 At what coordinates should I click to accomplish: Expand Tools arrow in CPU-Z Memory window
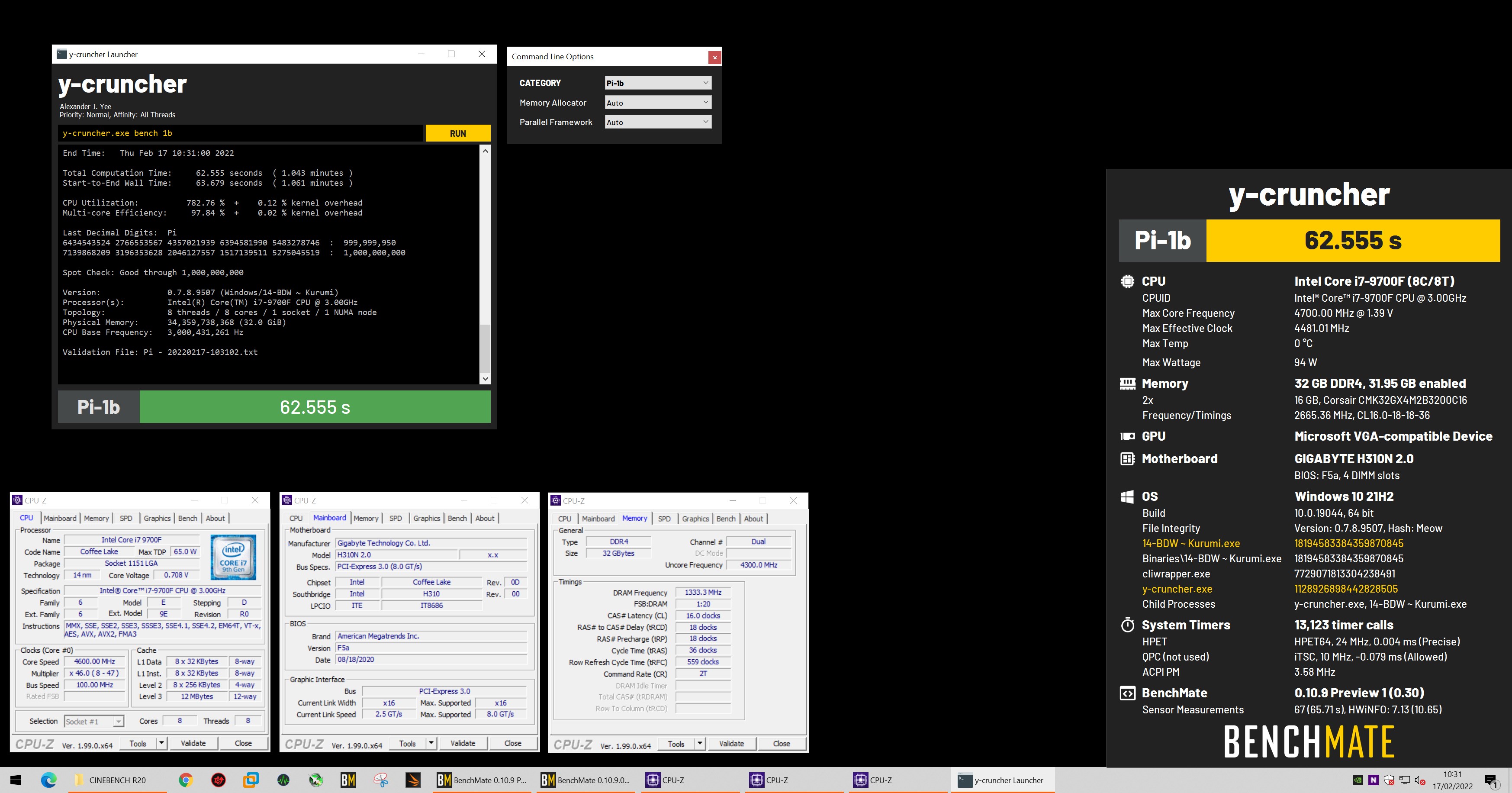pyautogui.click(x=700, y=744)
